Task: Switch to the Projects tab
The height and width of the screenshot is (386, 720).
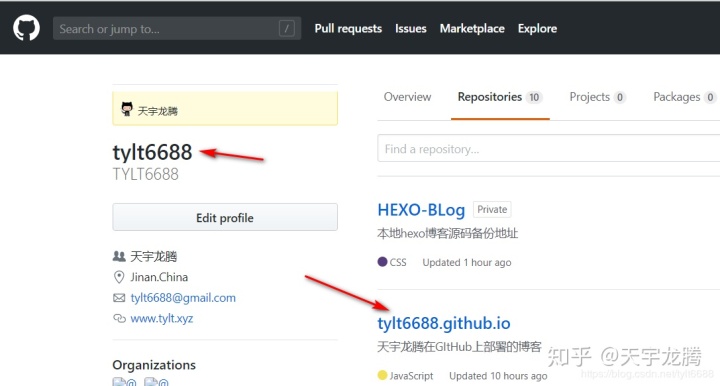Action: click(x=597, y=97)
